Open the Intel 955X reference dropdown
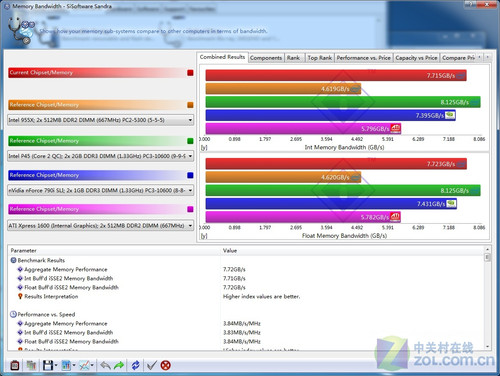This screenshot has height=376, width=500. [101, 120]
